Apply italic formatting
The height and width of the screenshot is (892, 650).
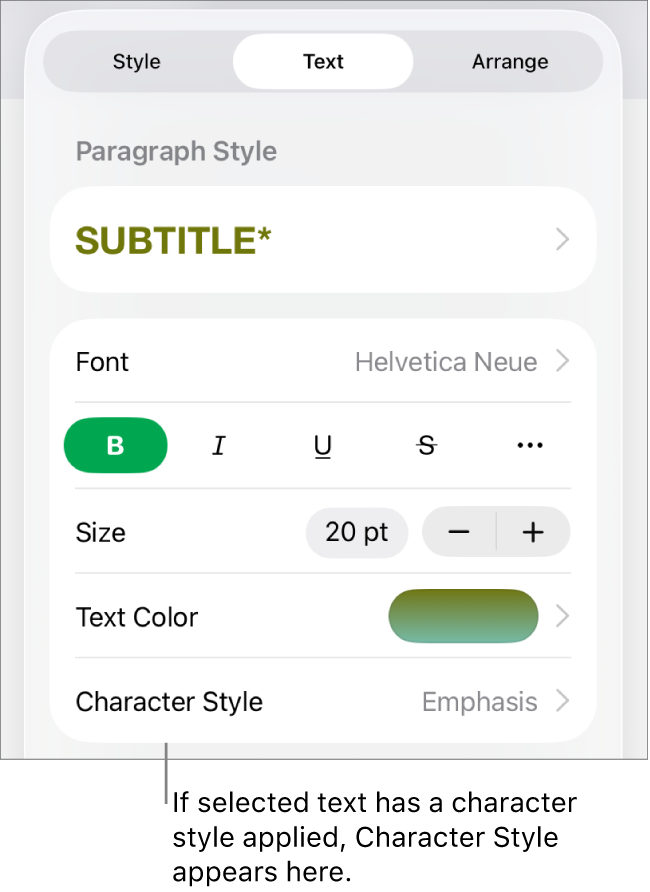[x=219, y=445]
